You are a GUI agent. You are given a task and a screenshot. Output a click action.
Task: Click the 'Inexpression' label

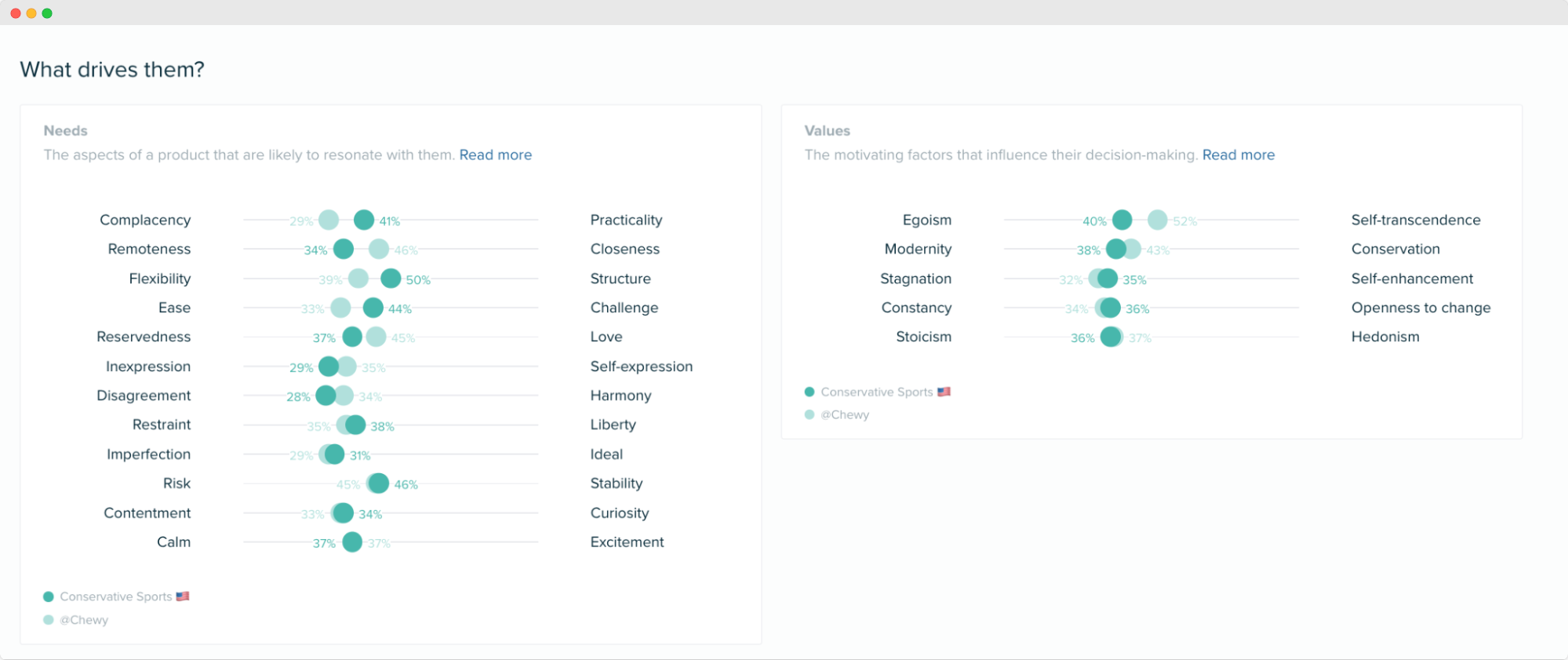pyautogui.click(x=148, y=366)
